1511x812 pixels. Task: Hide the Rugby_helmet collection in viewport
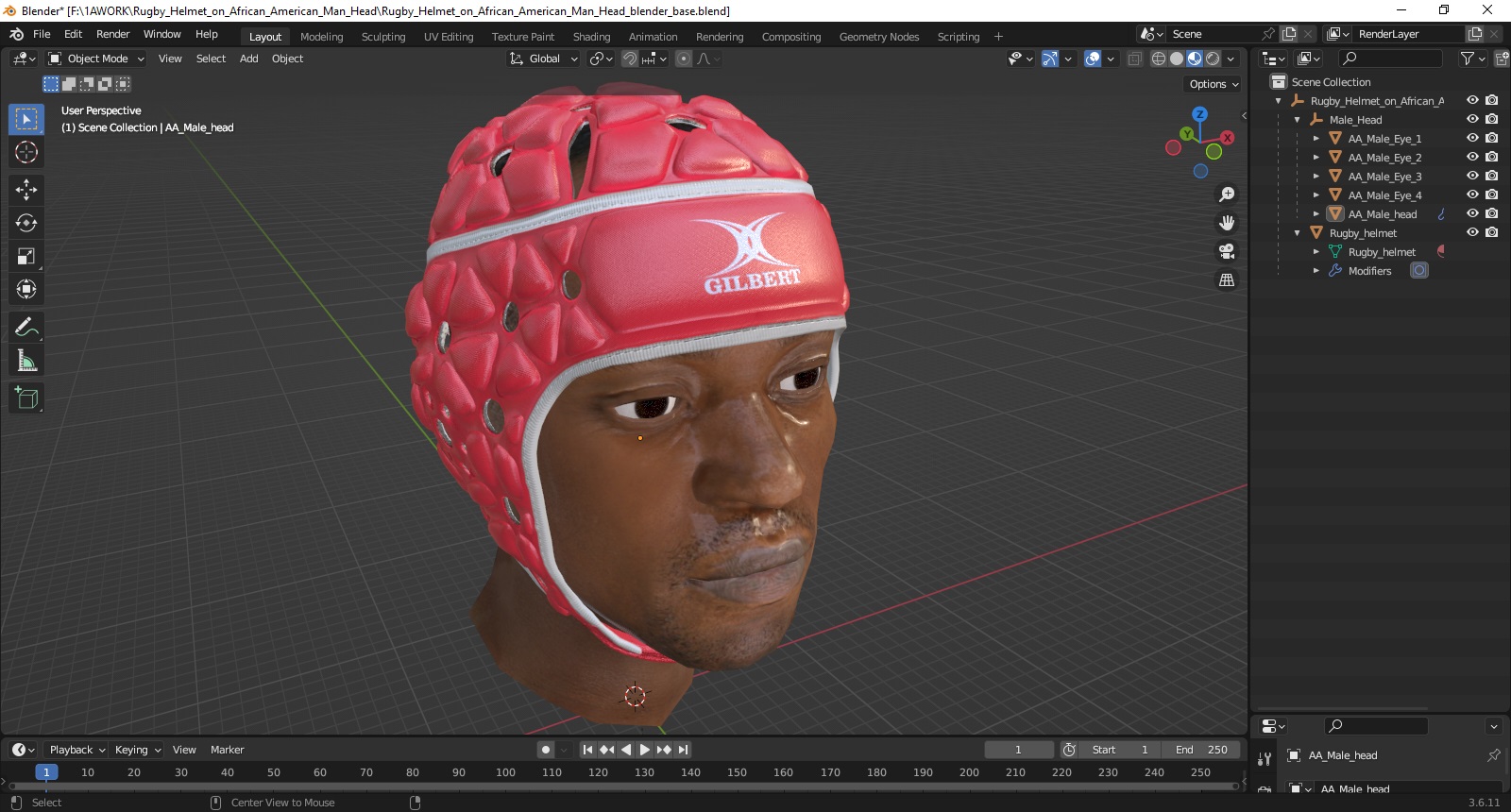pos(1472,232)
